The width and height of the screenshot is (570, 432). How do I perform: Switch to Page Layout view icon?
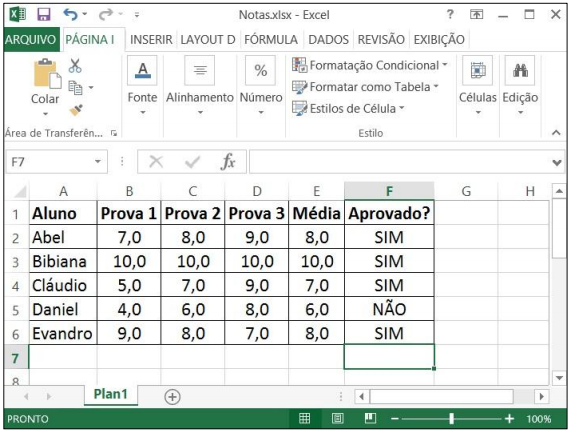pyautogui.click(x=338, y=419)
